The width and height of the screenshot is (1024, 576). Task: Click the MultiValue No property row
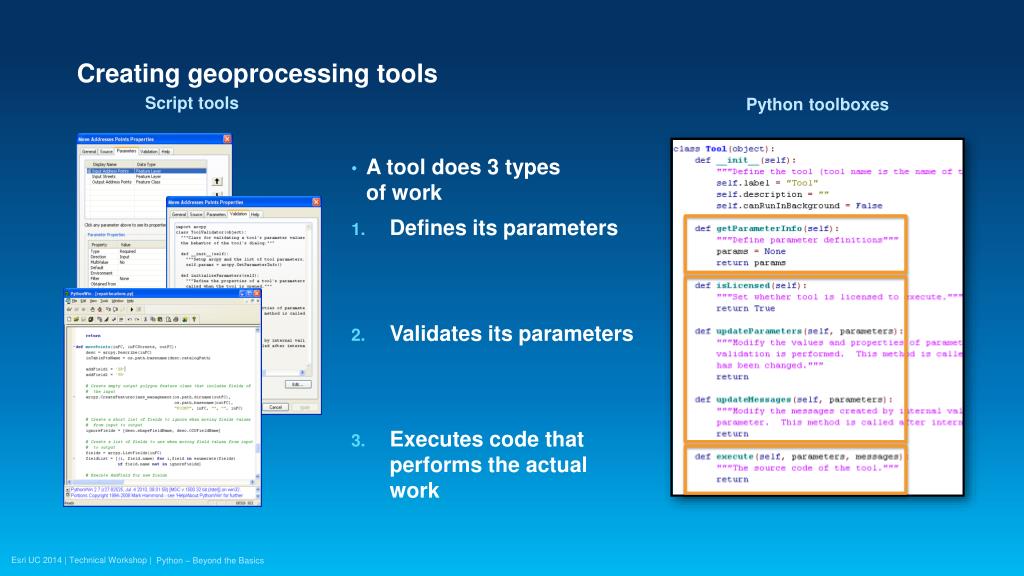point(126,262)
